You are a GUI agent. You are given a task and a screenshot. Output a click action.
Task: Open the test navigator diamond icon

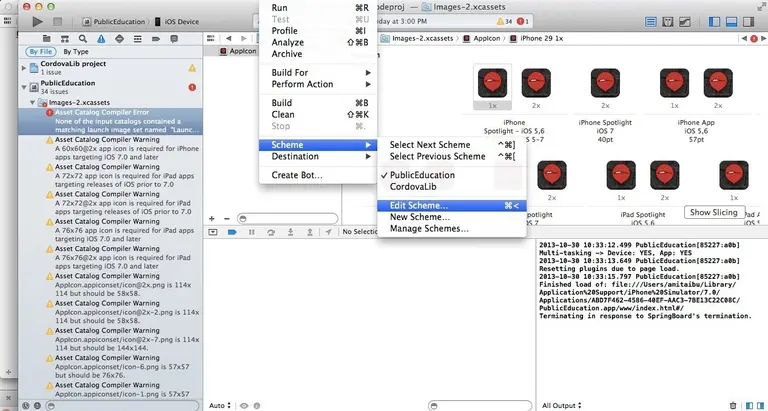point(119,39)
